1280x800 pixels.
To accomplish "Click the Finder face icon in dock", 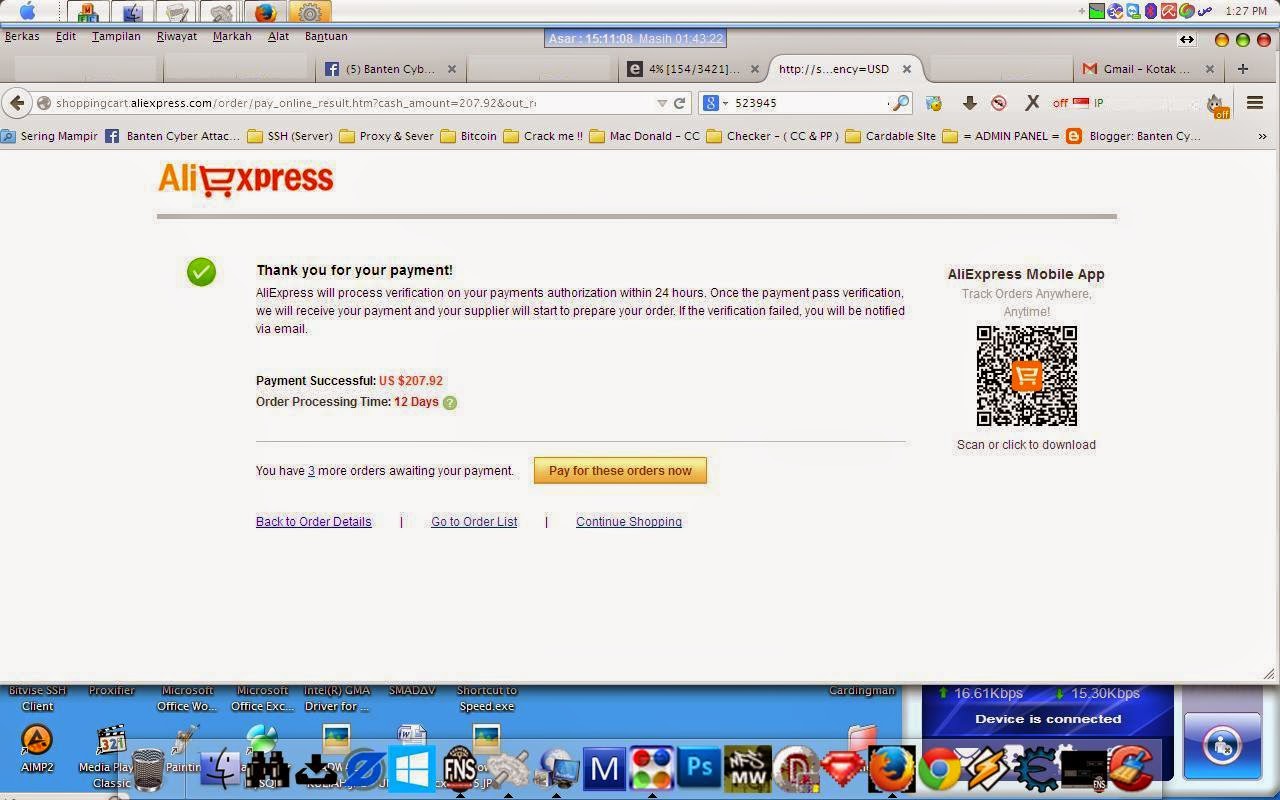I will (x=220, y=770).
